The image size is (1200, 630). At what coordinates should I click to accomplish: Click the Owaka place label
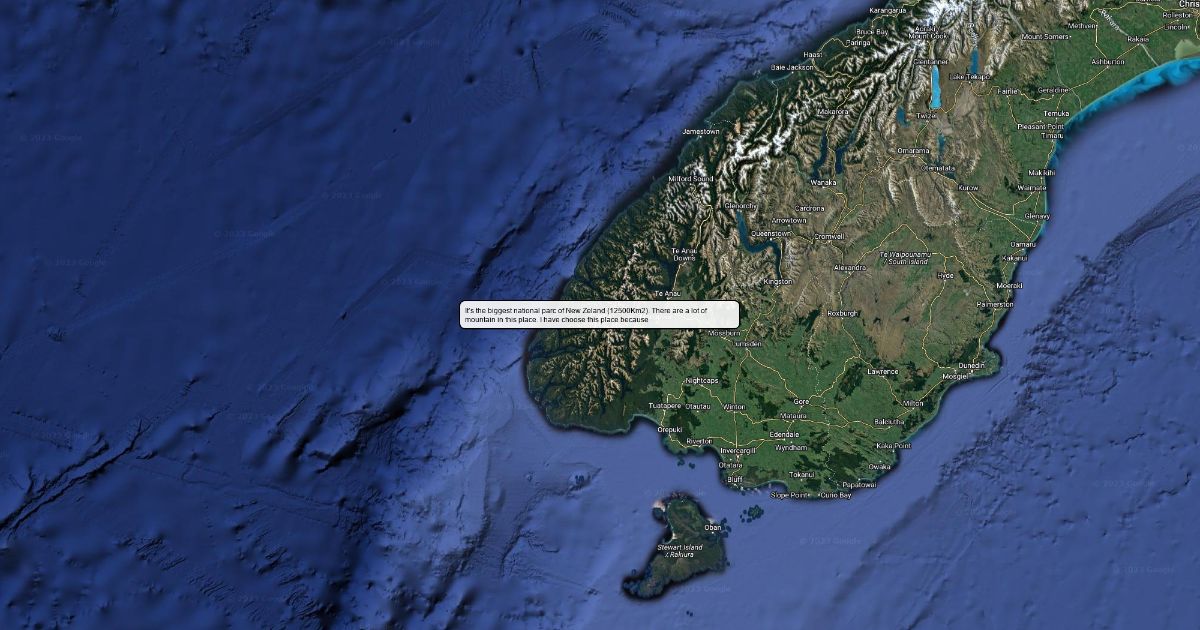click(x=879, y=466)
